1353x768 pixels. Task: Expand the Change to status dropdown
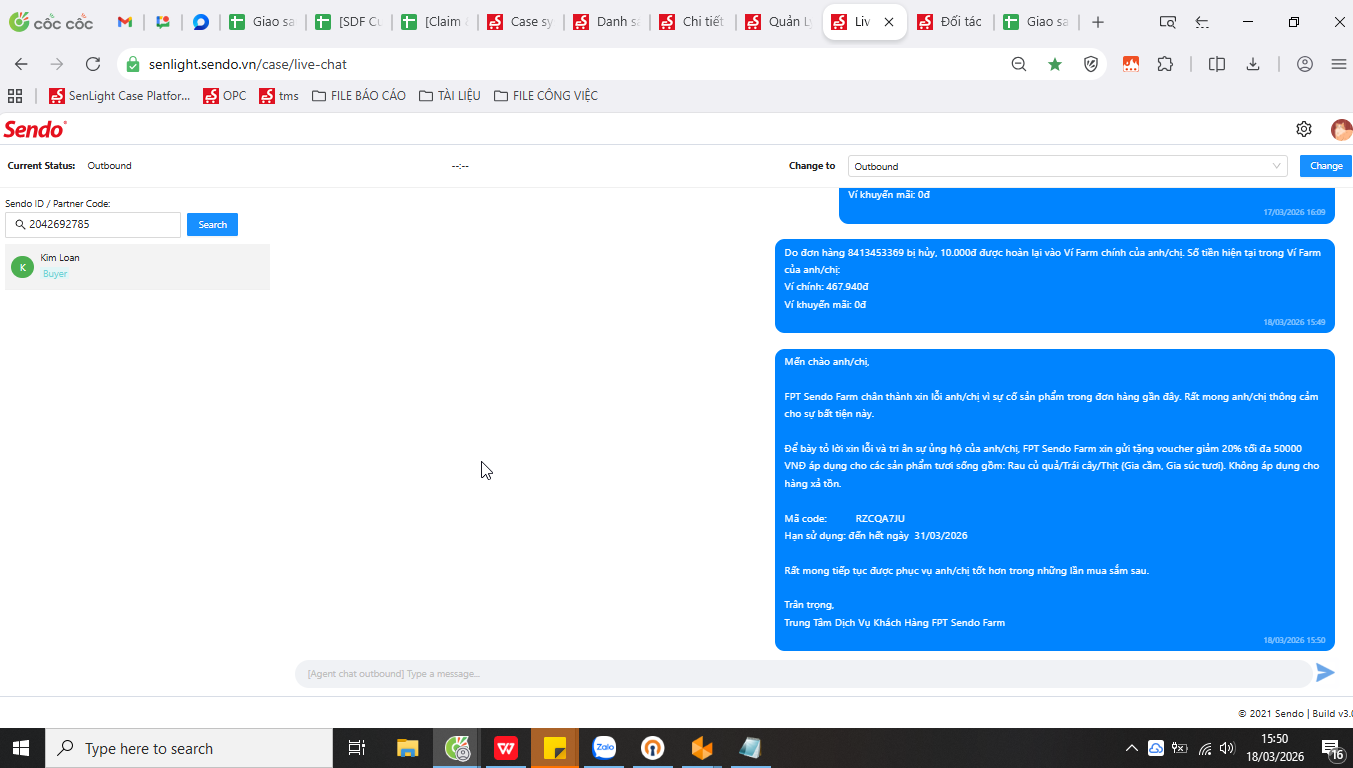click(1068, 166)
